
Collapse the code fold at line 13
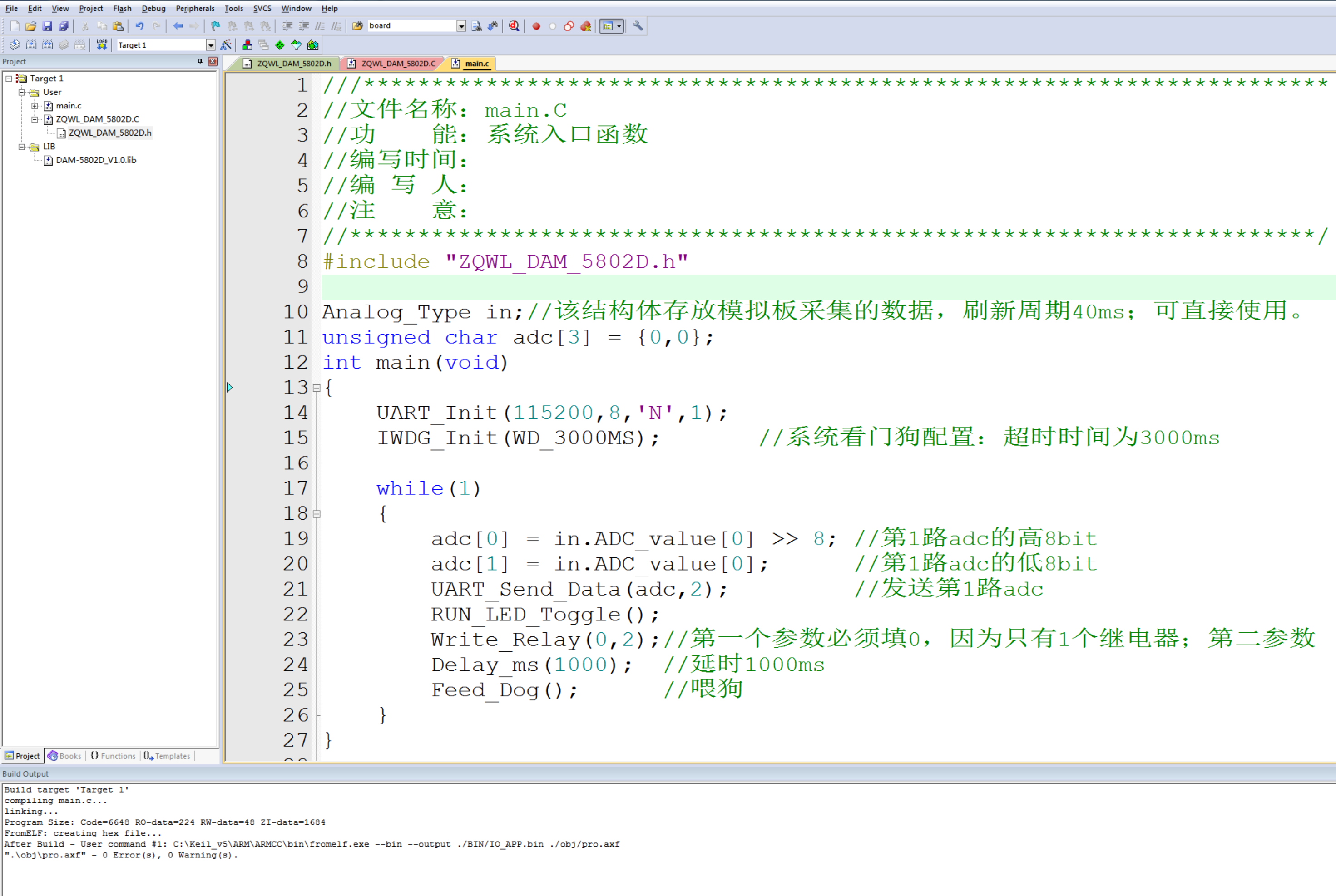(x=316, y=388)
